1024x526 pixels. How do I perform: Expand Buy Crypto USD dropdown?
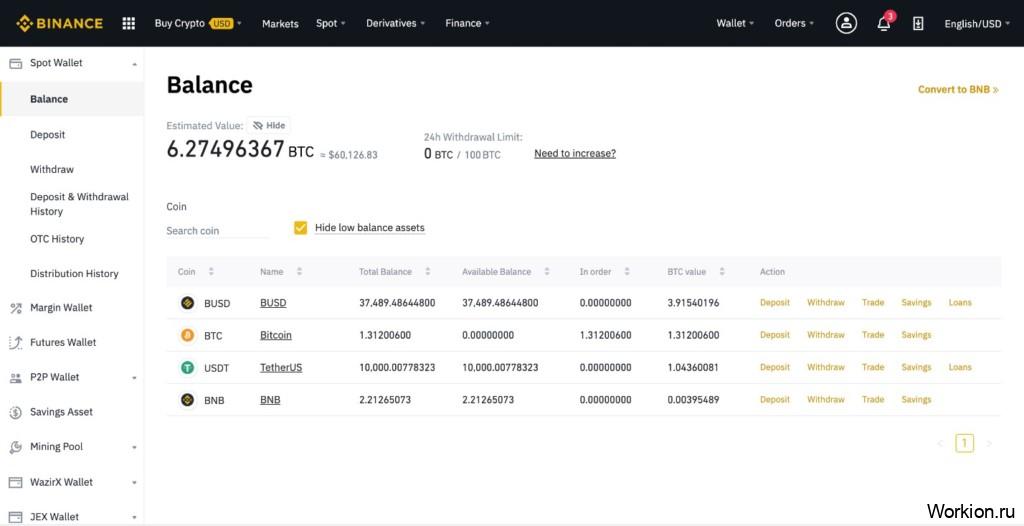198,24
